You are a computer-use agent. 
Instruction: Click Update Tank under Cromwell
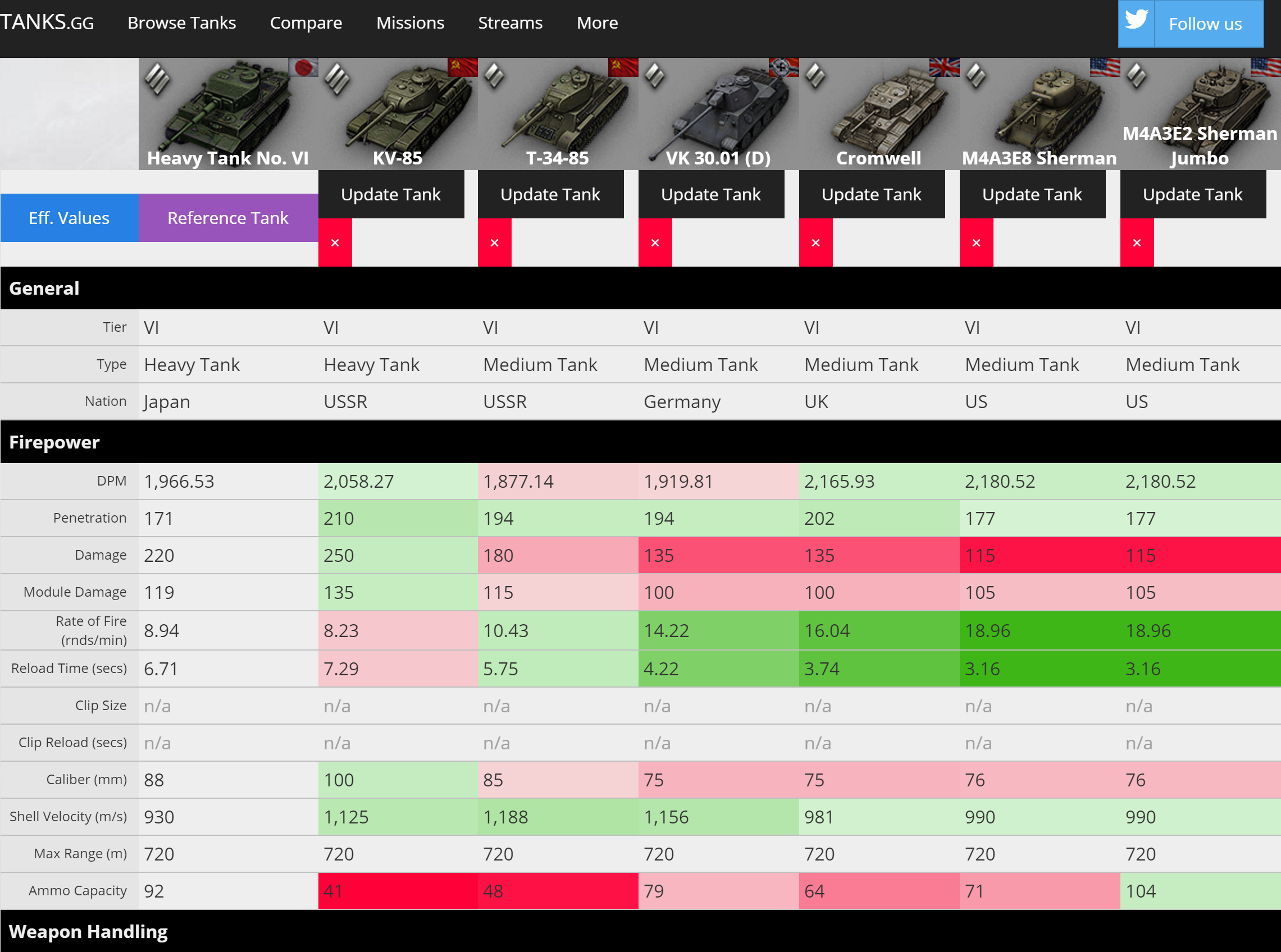tap(871, 194)
